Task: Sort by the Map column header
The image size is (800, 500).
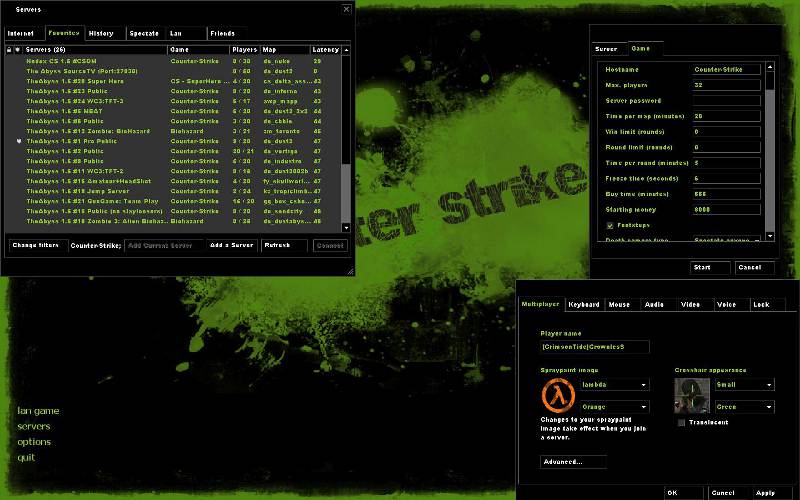Action: pyautogui.click(x=285, y=50)
